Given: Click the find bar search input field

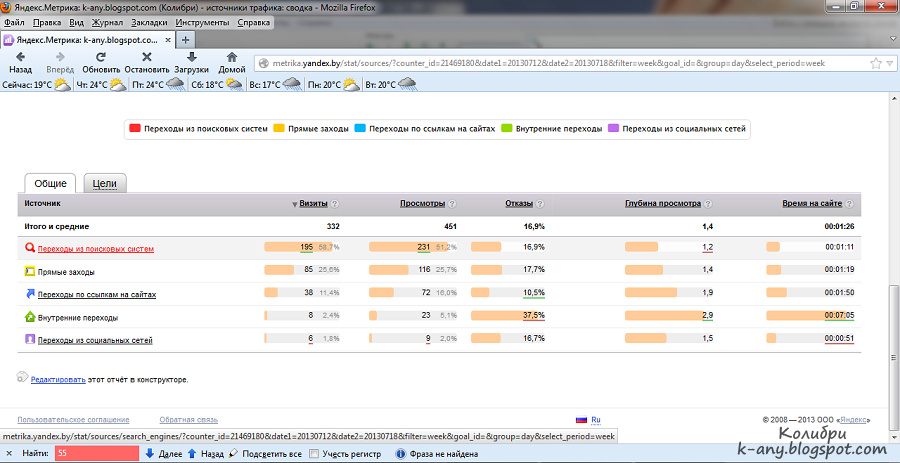Looking at the screenshot, I should [97, 454].
